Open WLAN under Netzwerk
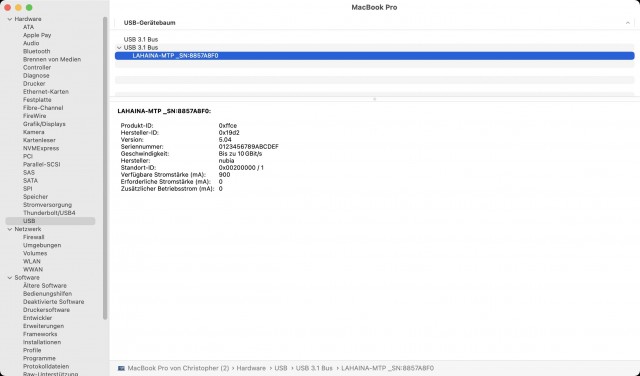The width and height of the screenshot is (640, 376). click(x=32, y=262)
